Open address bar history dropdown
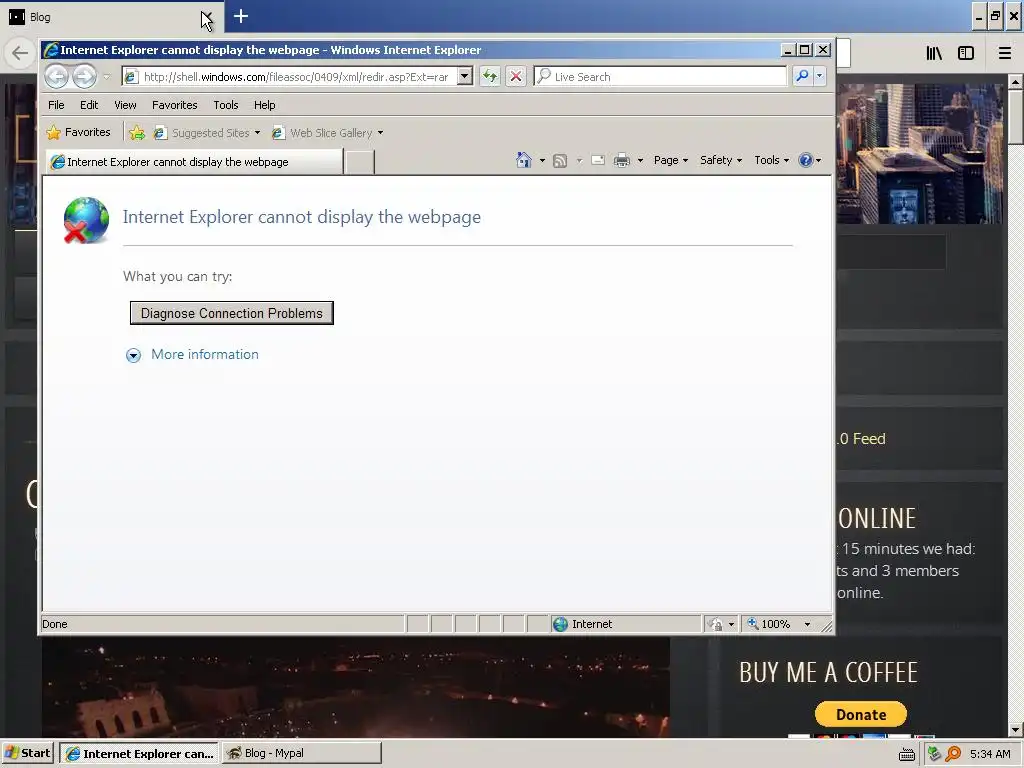This screenshot has width=1024, height=768. tap(465, 76)
